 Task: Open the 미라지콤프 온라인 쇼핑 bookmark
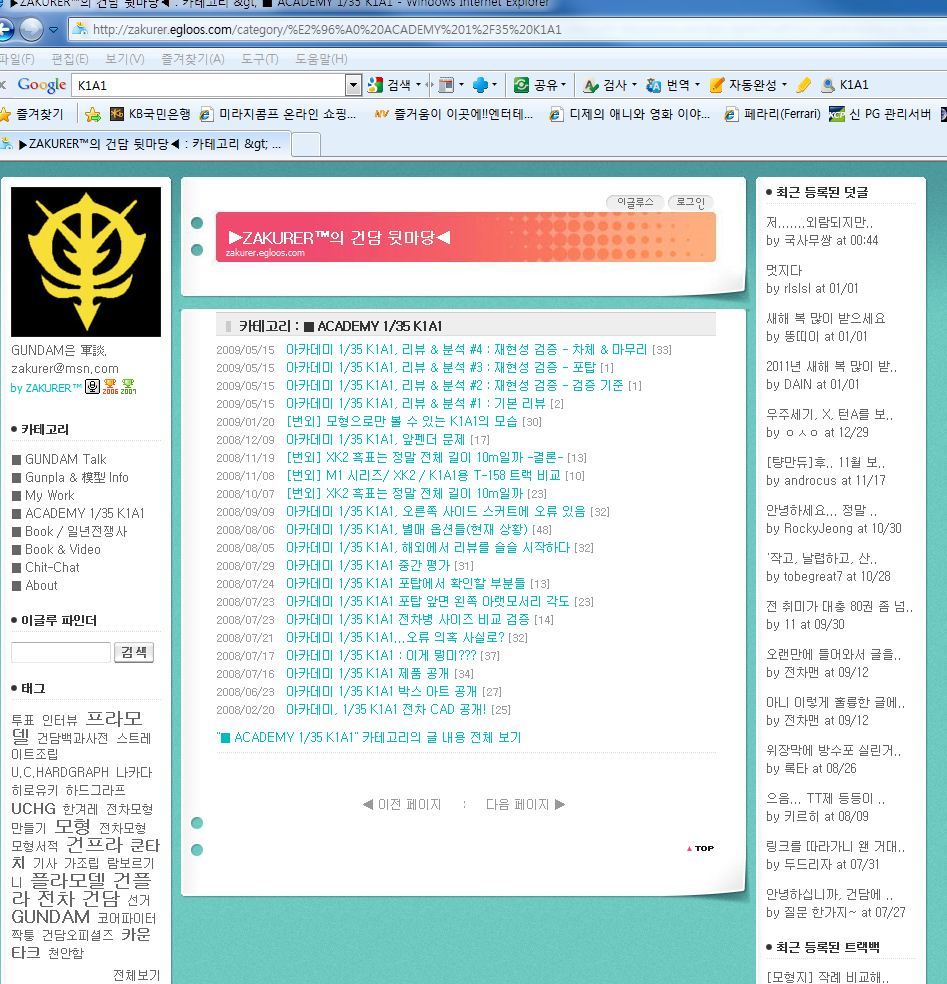[277, 114]
